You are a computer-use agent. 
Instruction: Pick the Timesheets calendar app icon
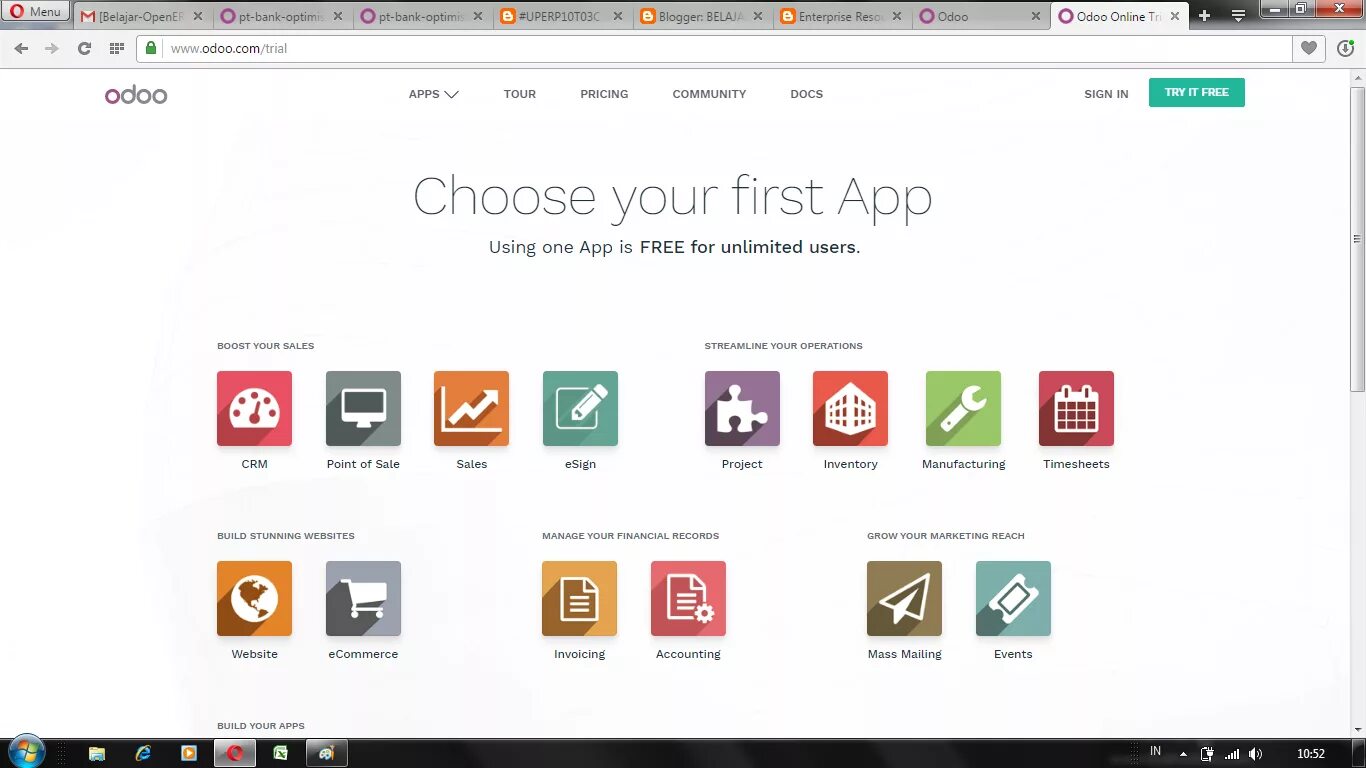point(1076,409)
